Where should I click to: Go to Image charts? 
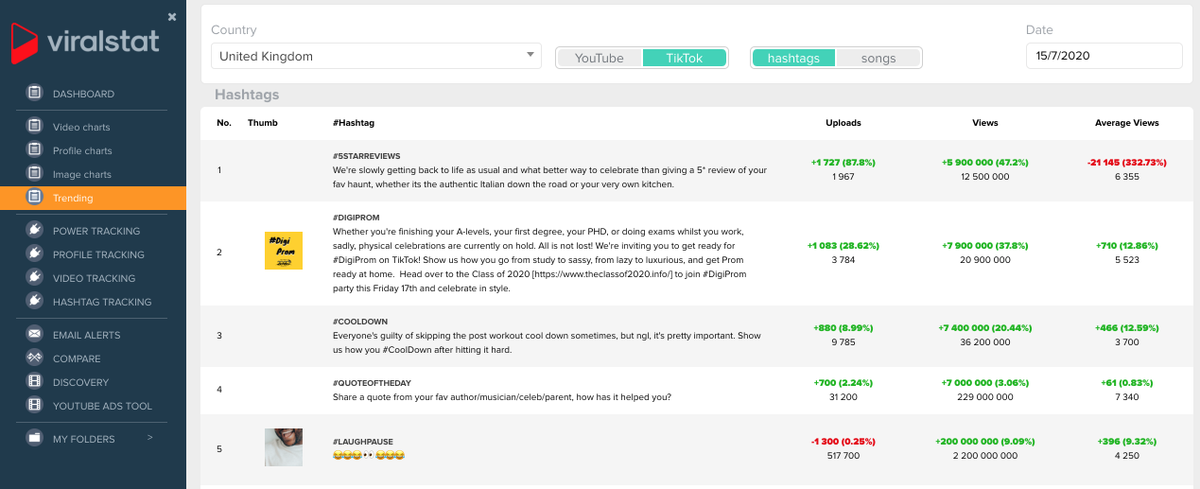82,174
